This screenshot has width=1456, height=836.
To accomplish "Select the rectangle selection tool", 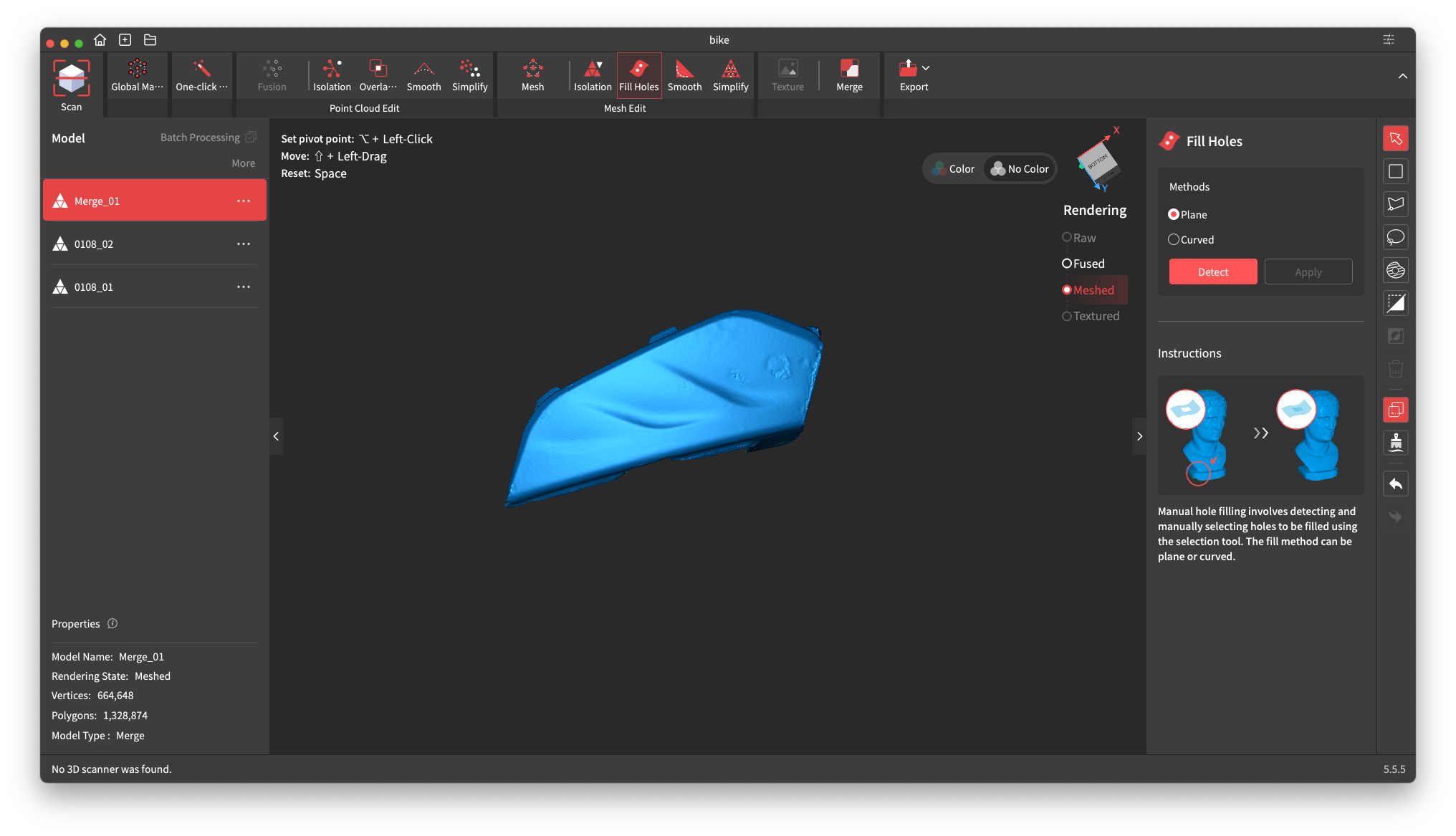I will pyautogui.click(x=1395, y=171).
